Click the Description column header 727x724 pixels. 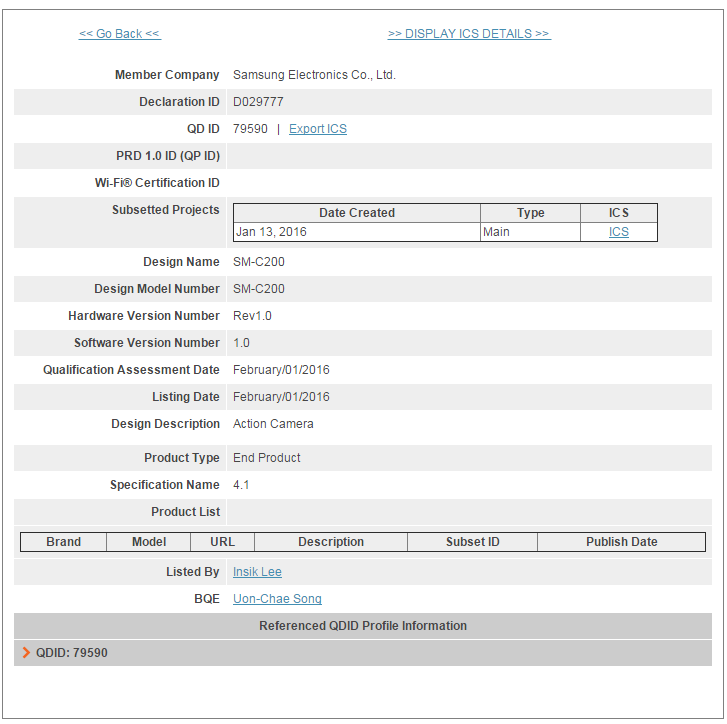331,542
